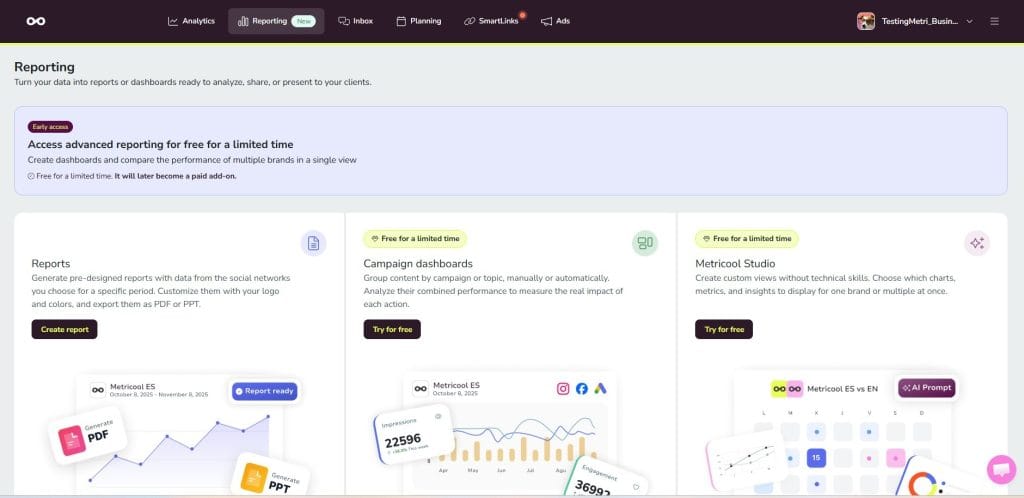1024x498 pixels.
Task: Open the Reporting tab
Action: (x=276, y=21)
